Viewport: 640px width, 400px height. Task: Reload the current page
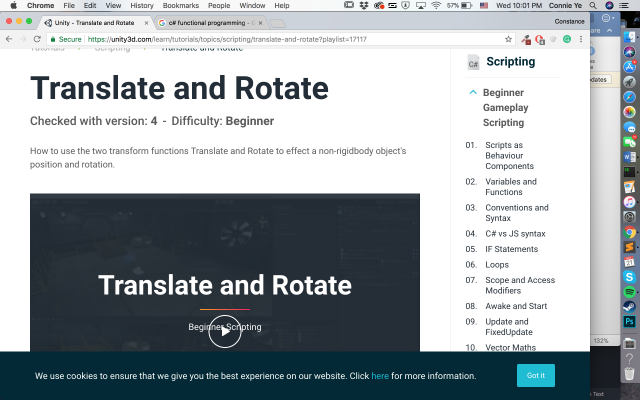(37, 39)
